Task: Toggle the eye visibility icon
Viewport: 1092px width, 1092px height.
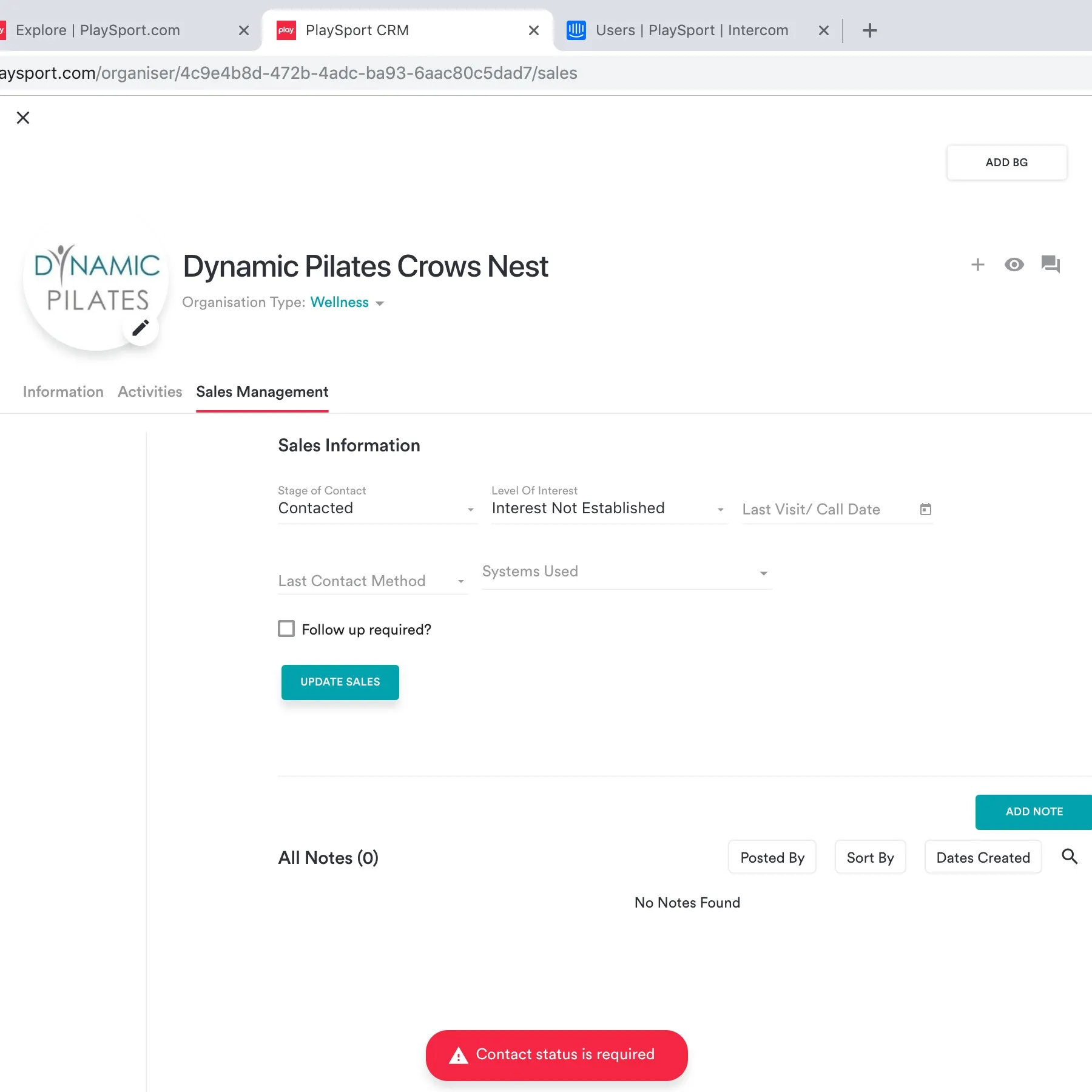Action: point(1014,265)
